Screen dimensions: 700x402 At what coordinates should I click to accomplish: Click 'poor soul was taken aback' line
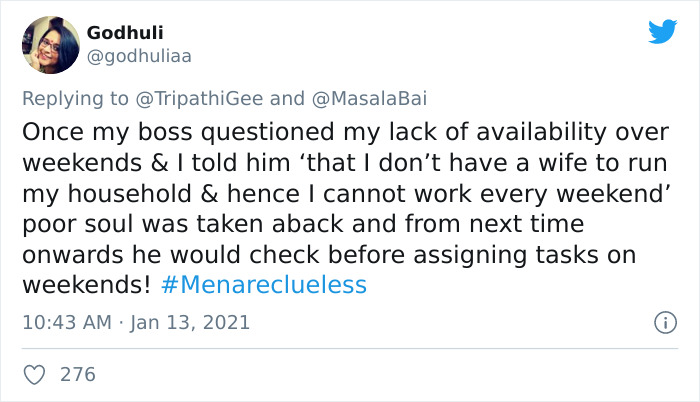tap(303, 224)
